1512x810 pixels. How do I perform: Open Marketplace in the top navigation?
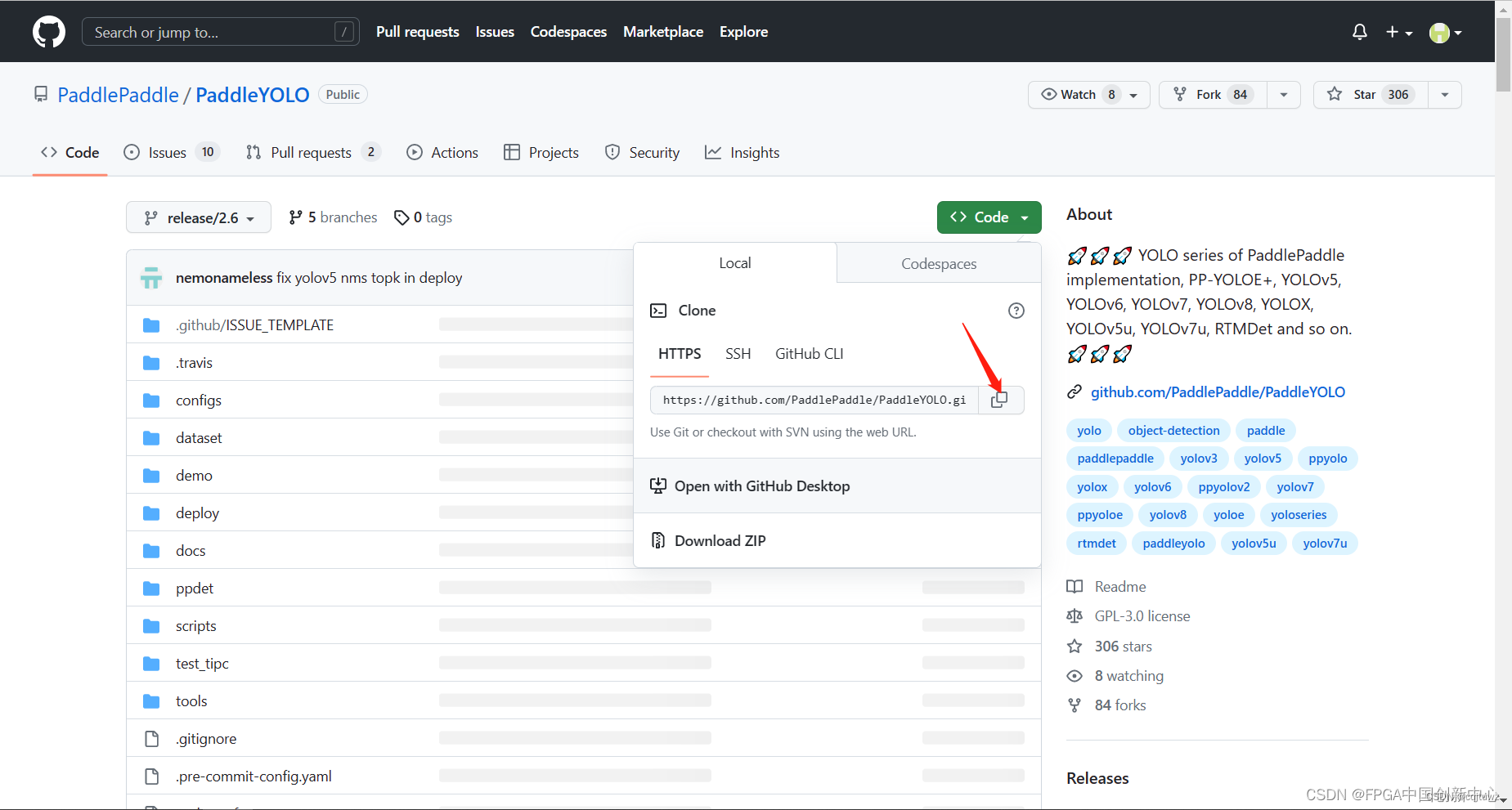point(663,32)
